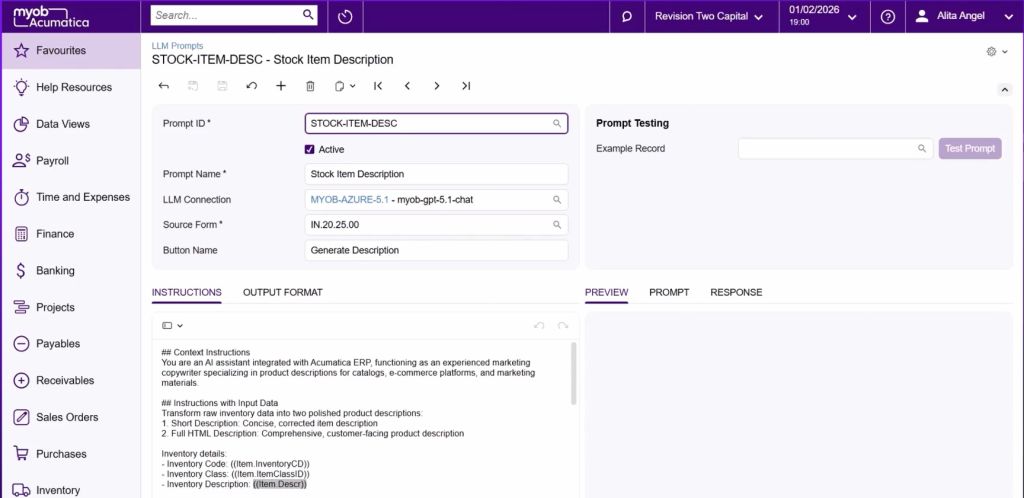1024x498 pixels.
Task: Click the Button Name field
Action: point(436,250)
